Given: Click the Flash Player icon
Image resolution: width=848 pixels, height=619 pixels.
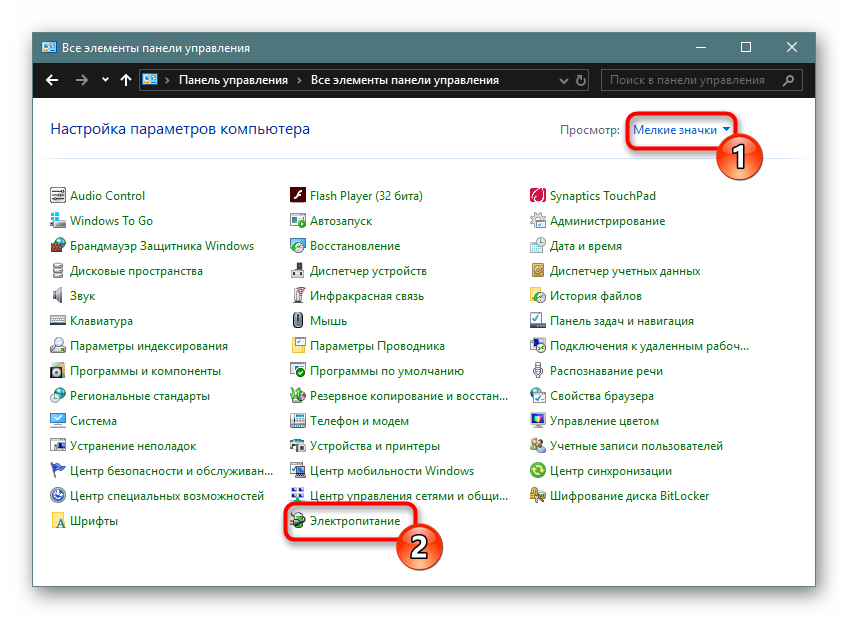Looking at the screenshot, I should click(x=297, y=195).
